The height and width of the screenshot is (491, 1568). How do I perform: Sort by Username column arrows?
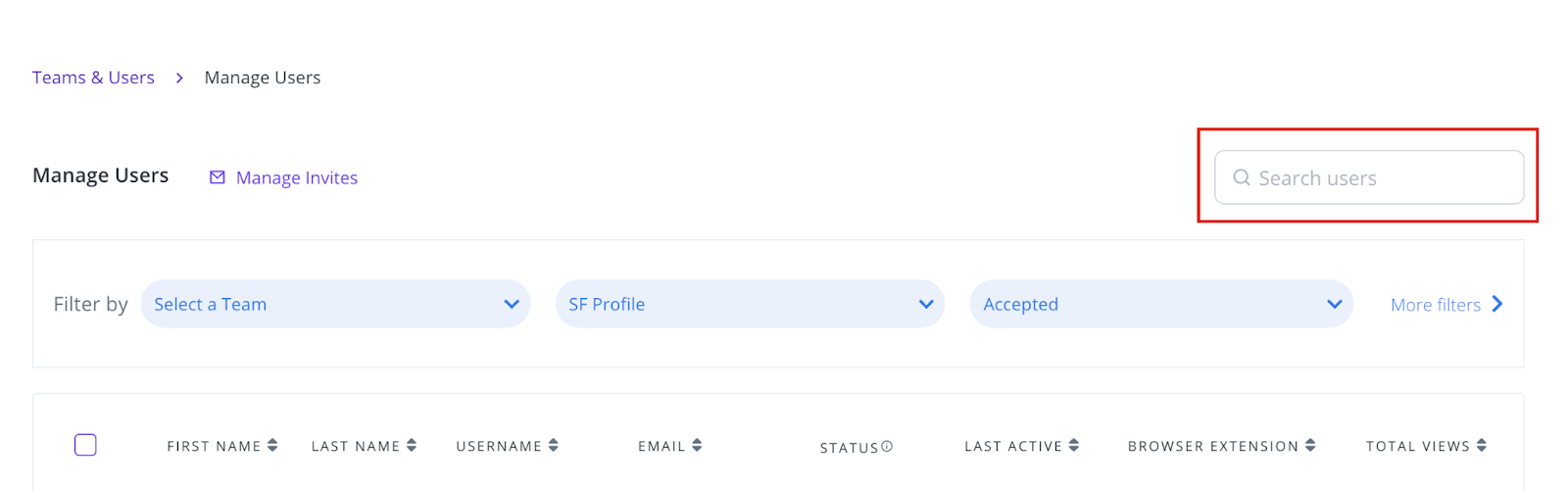click(554, 446)
